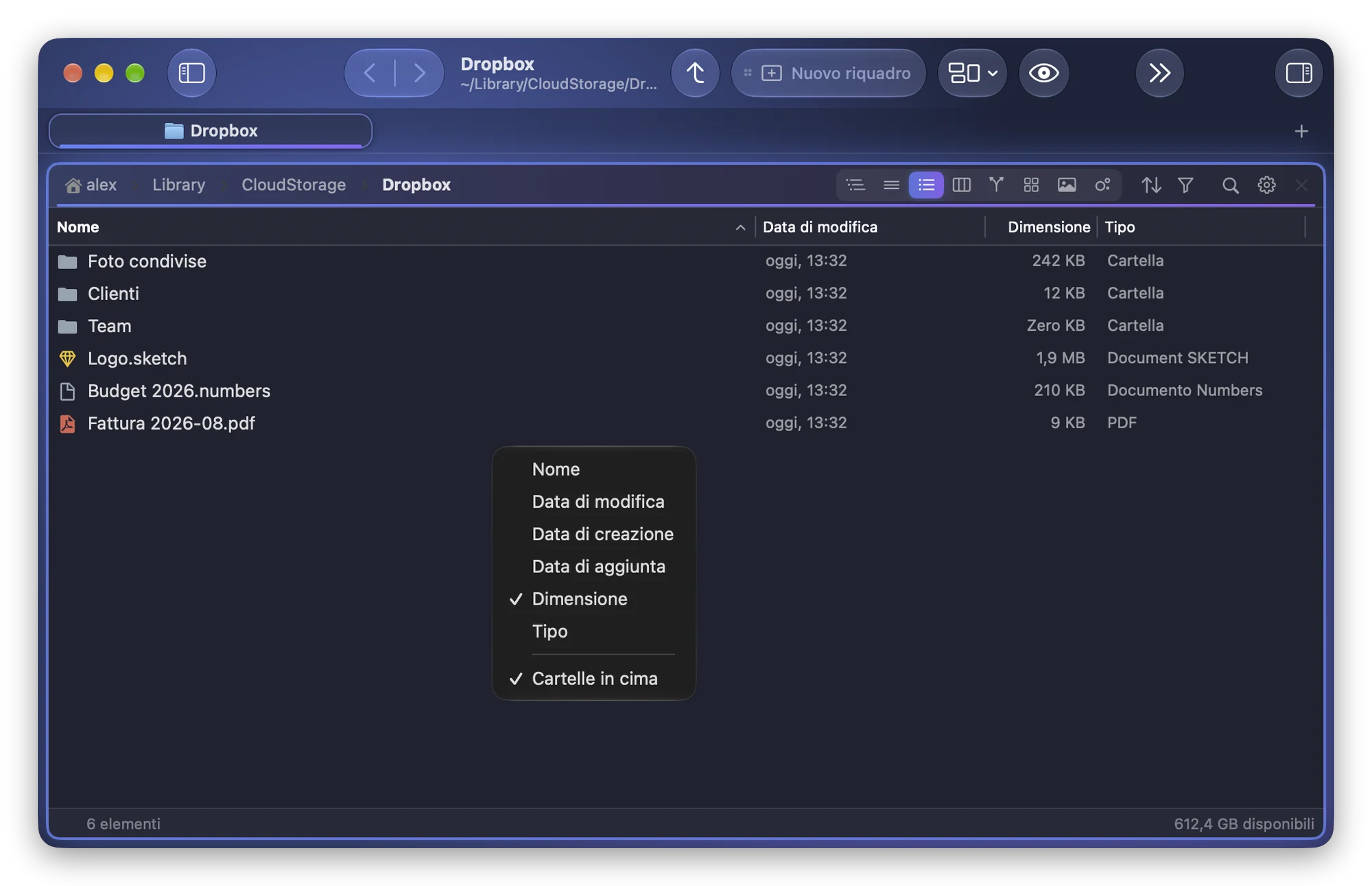The image size is (1372, 886).
Task: Switch to columns view icon
Action: coord(961,185)
